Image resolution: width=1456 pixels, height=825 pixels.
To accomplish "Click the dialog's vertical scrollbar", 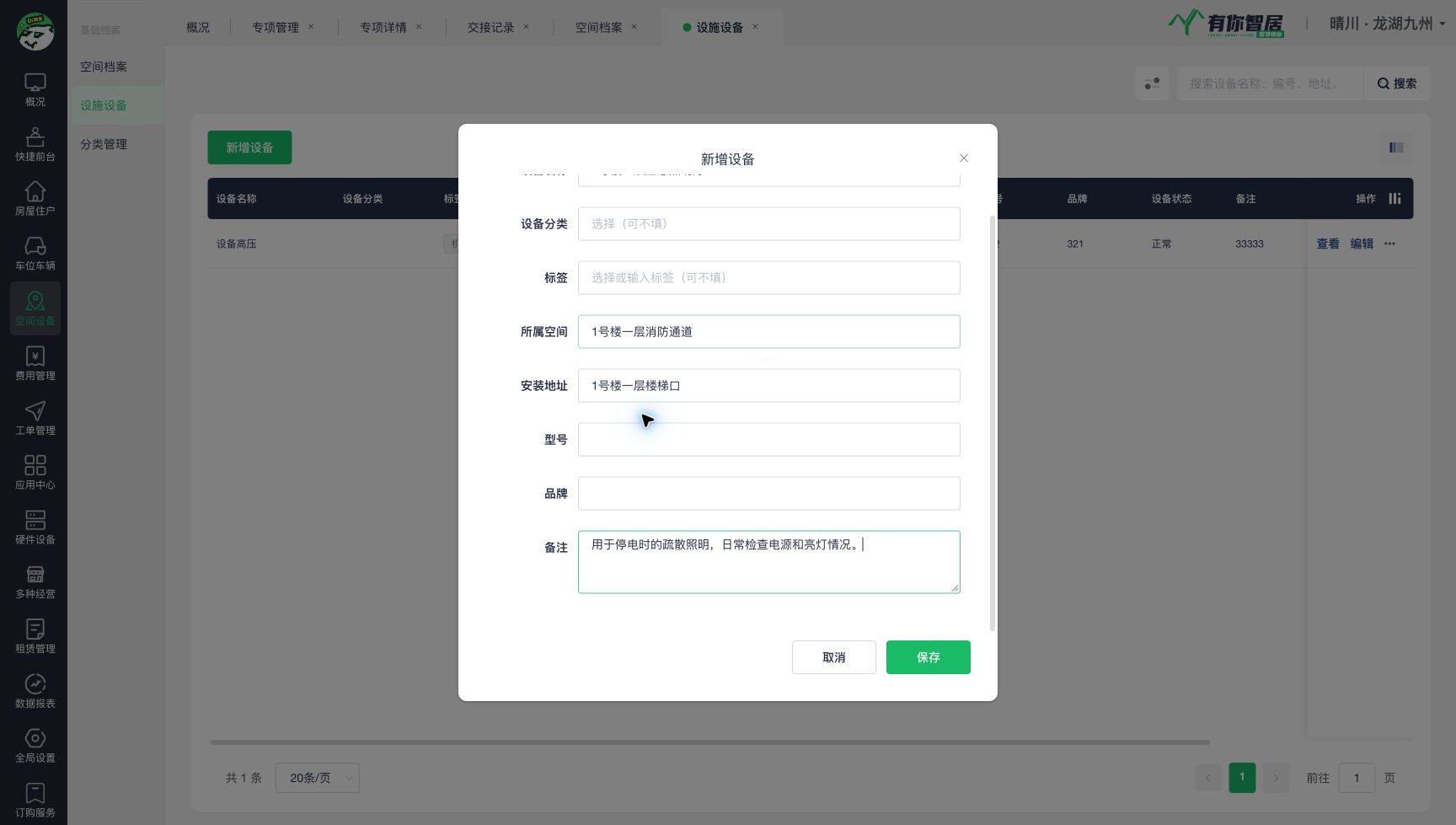I will [x=993, y=421].
